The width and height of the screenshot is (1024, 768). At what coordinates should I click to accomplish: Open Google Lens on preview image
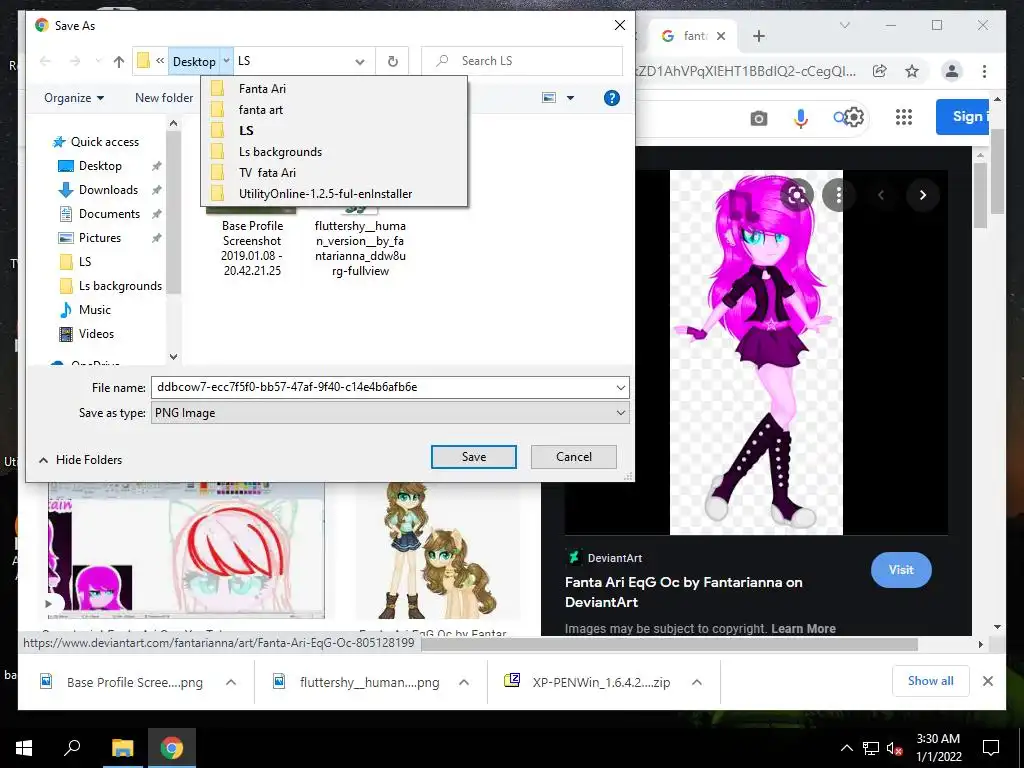797,195
